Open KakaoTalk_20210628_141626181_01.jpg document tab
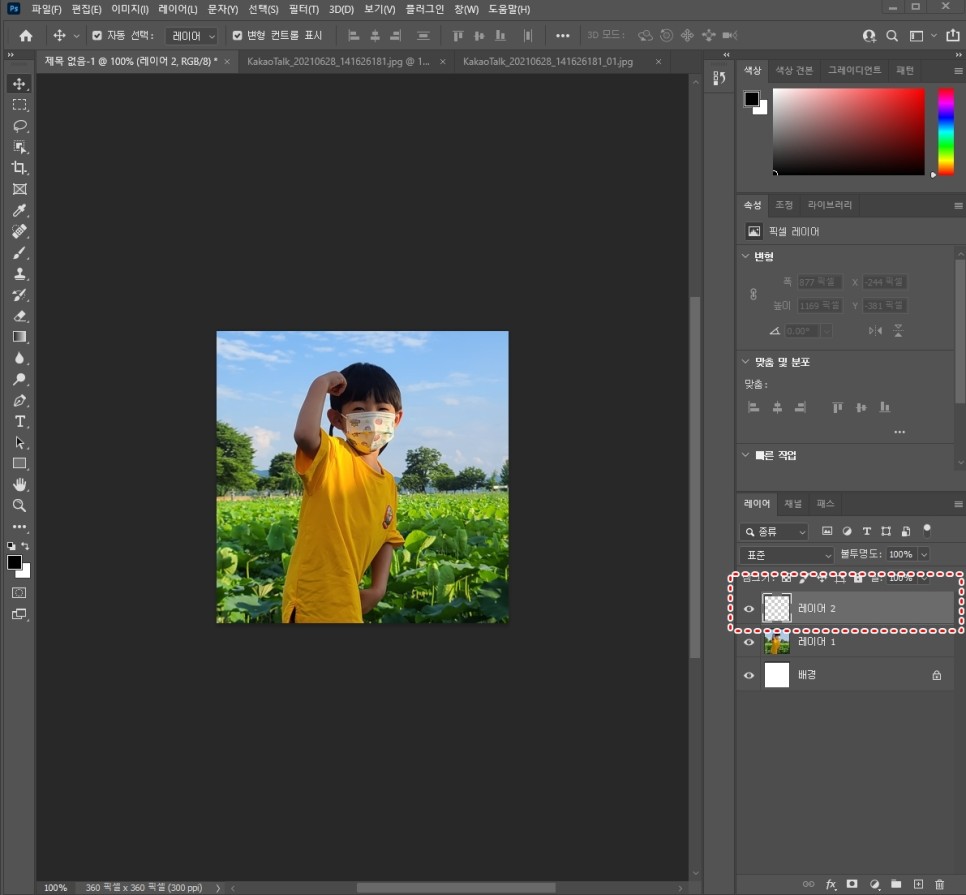The width and height of the screenshot is (966, 895). pyautogui.click(x=548, y=62)
